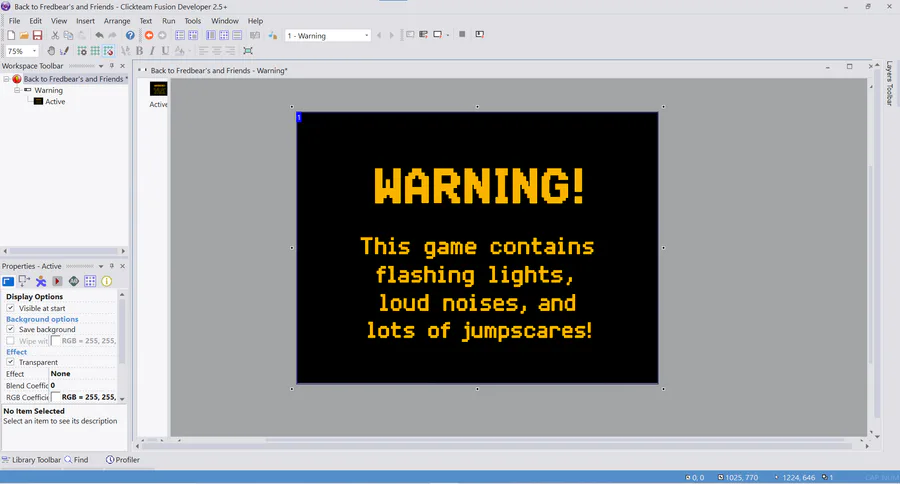Save the project with the floppy icon
Viewport: 900px width, 484px height.
[37, 36]
